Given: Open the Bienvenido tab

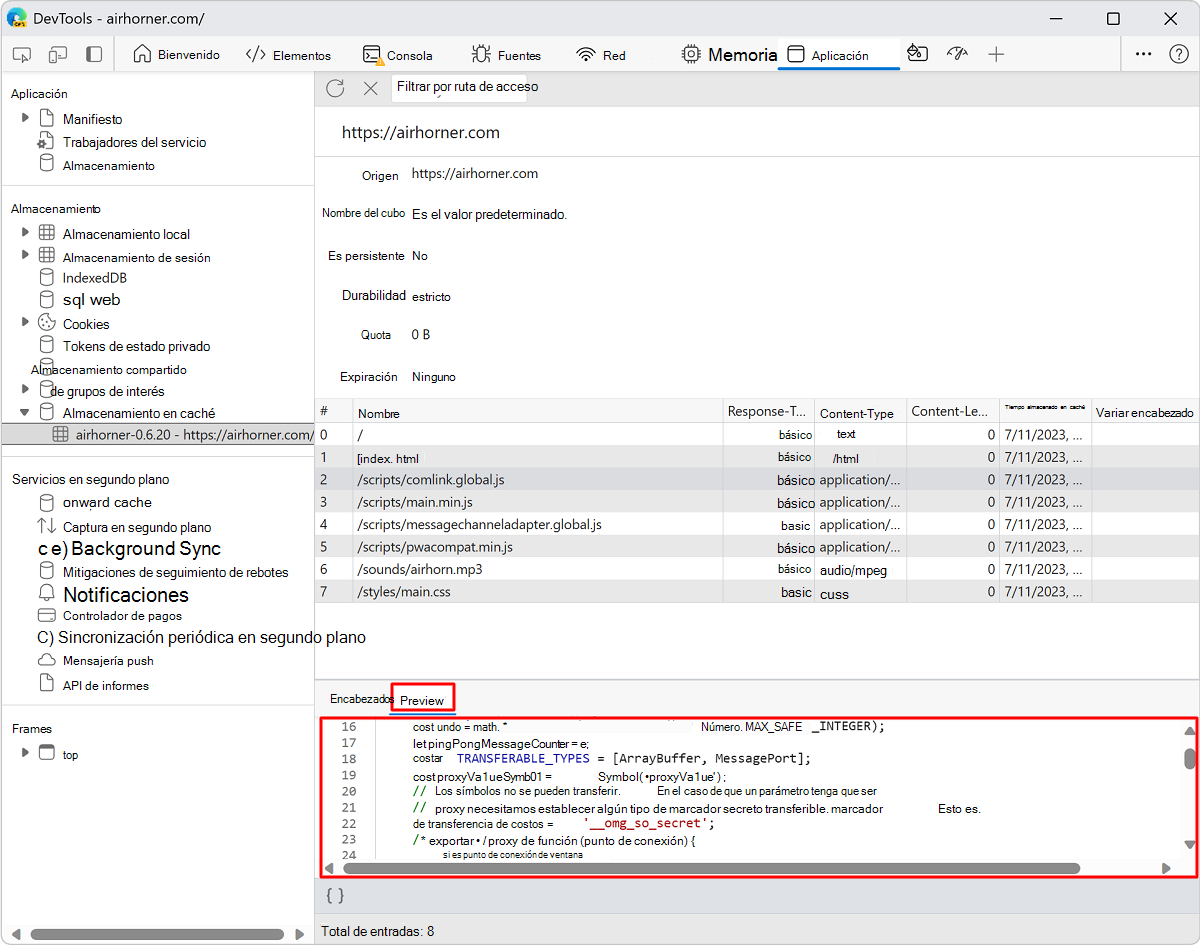Looking at the screenshot, I should 176,55.
